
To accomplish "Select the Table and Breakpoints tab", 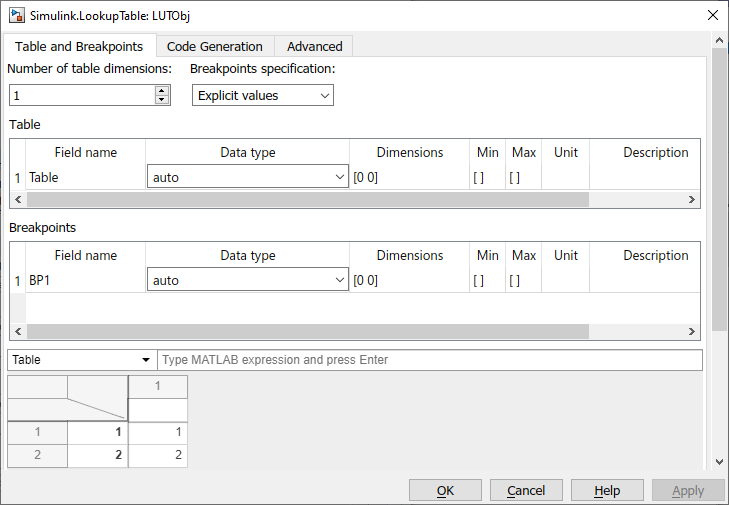I will [x=79, y=46].
